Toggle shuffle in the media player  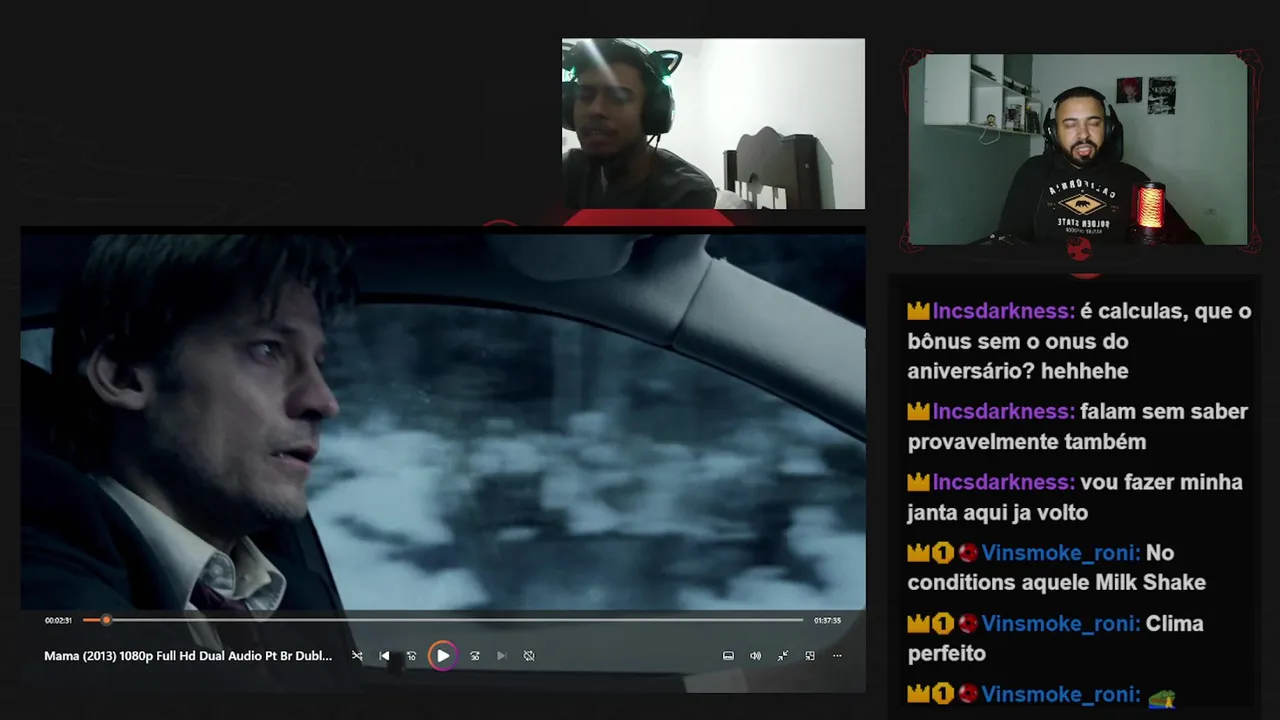(x=357, y=656)
